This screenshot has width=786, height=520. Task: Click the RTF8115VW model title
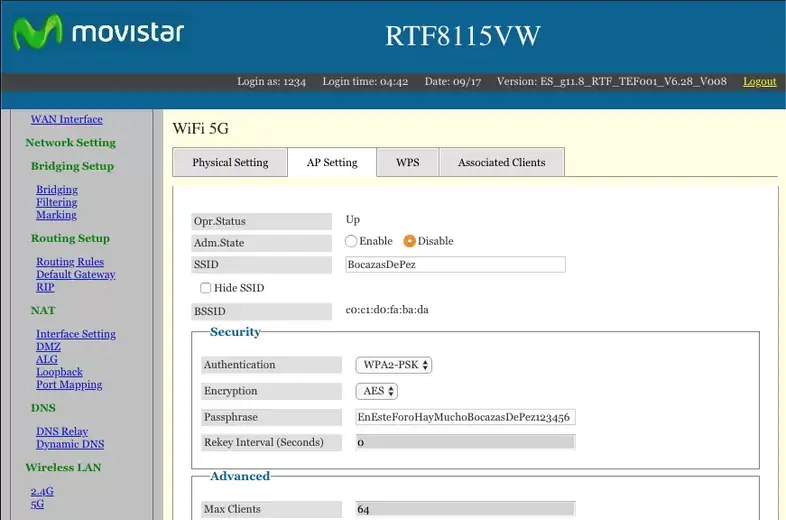pos(463,36)
